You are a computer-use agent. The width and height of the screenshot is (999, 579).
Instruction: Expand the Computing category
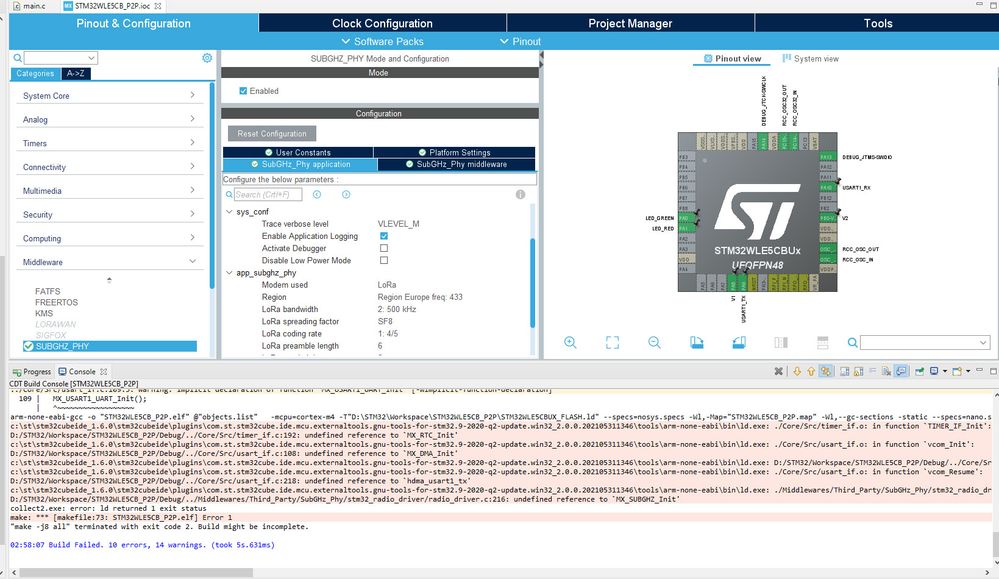[108, 238]
